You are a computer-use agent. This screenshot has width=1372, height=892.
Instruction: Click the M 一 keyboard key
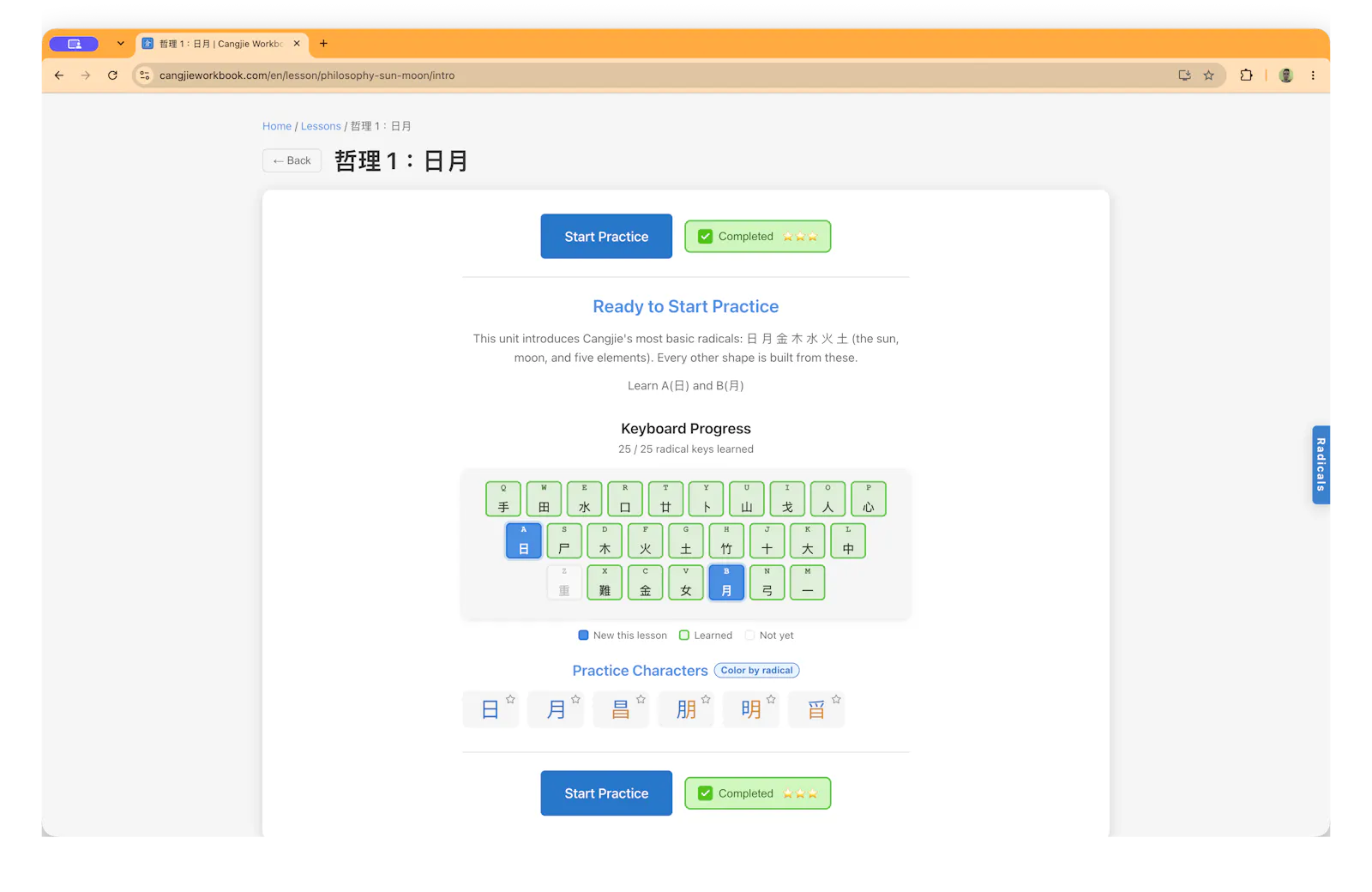(x=808, y=583)
